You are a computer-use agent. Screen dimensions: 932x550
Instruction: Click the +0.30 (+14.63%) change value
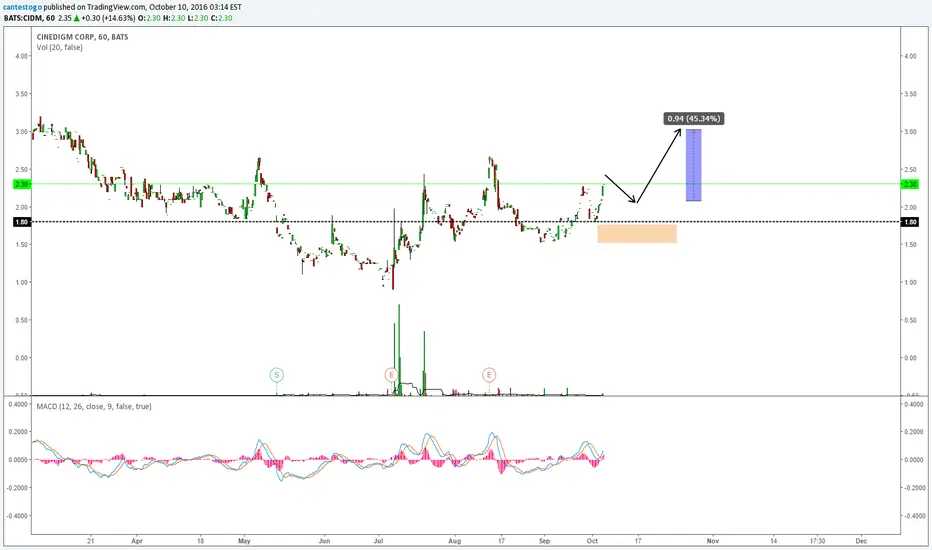tap(108, 18)
